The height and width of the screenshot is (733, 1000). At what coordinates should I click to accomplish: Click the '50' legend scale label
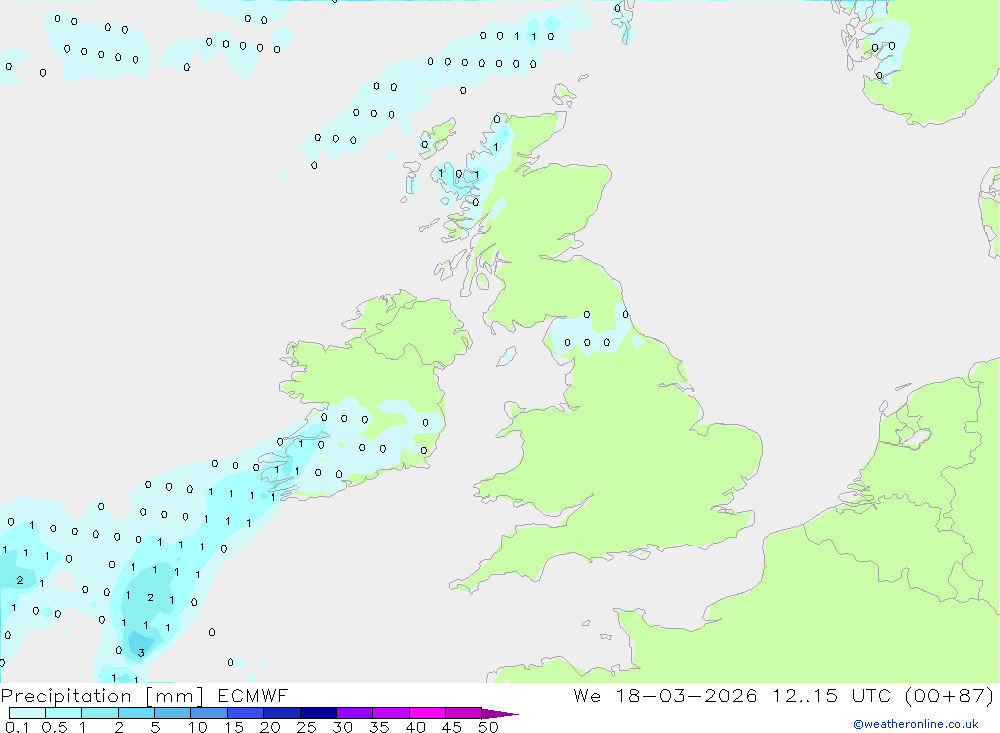point(489,727)
